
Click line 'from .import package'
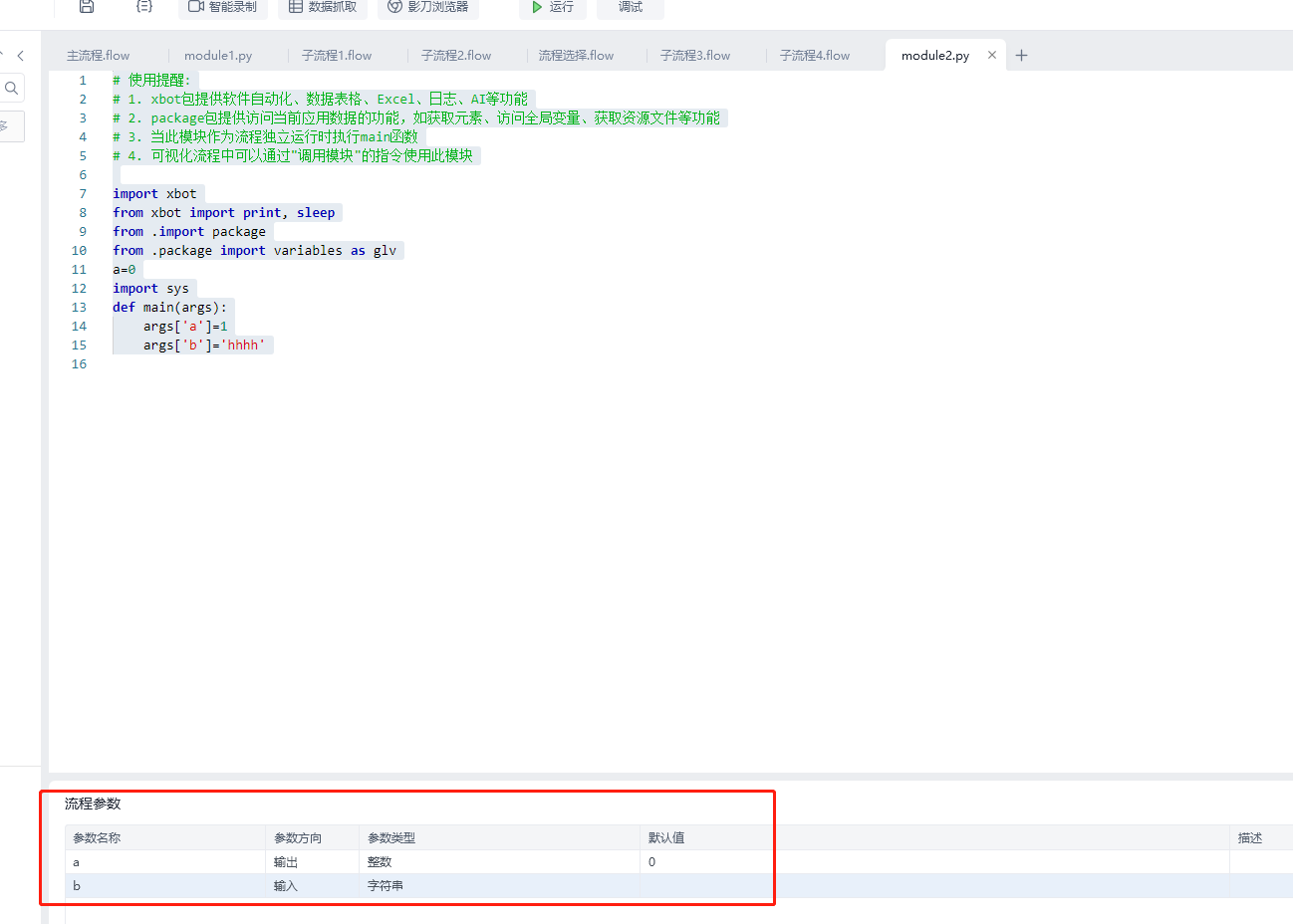189,232
